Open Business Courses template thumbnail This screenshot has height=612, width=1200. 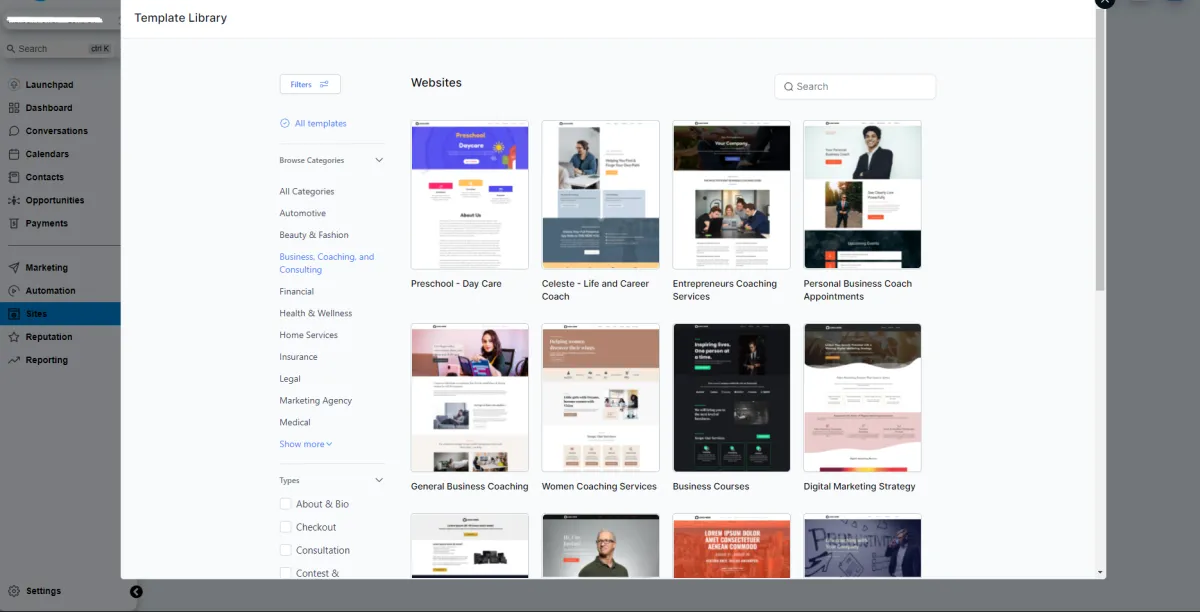tap(732, 397)
